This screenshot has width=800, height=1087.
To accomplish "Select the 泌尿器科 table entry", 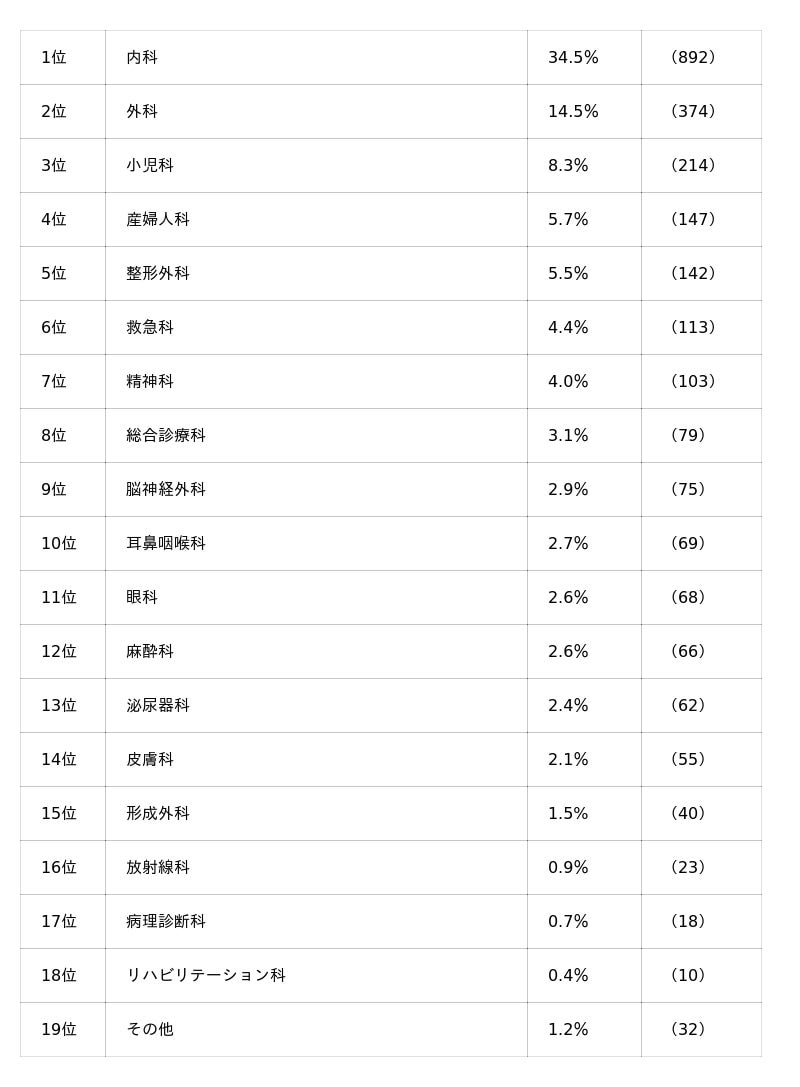I will point(158,706).
